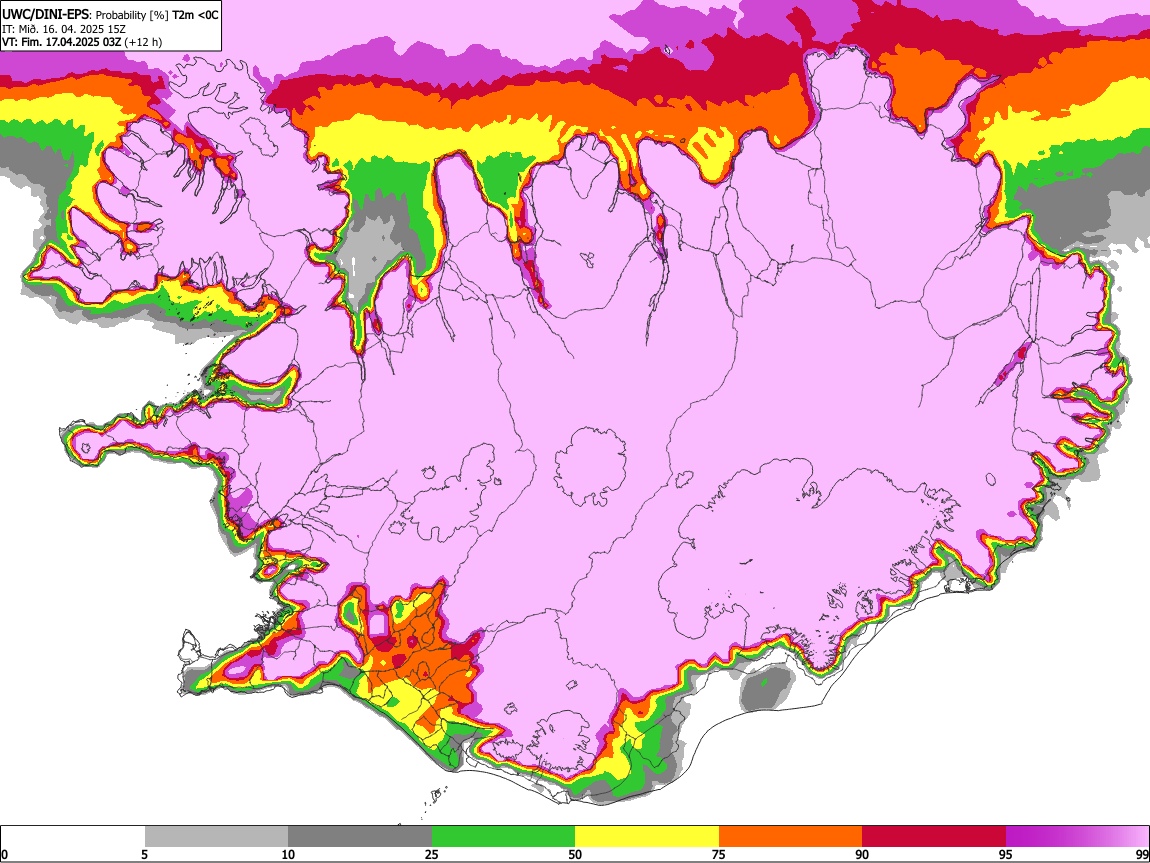Click the valid time line 'VT: Fim. 17.04.2025 03Z'
Screen dimensions: 1150x863
pyautogui.click(x=62, y=42)
